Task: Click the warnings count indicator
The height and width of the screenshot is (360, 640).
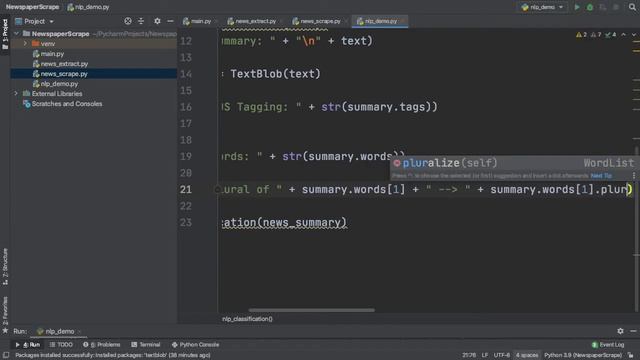Action: (581, 35)
